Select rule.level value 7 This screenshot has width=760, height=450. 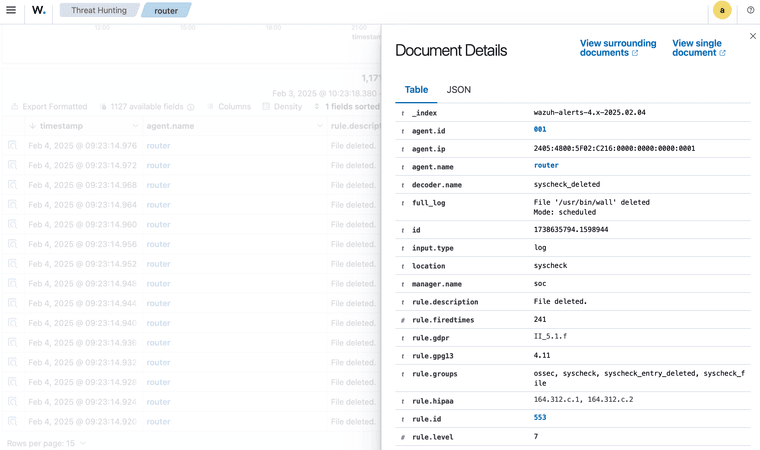tap(536, 436)
